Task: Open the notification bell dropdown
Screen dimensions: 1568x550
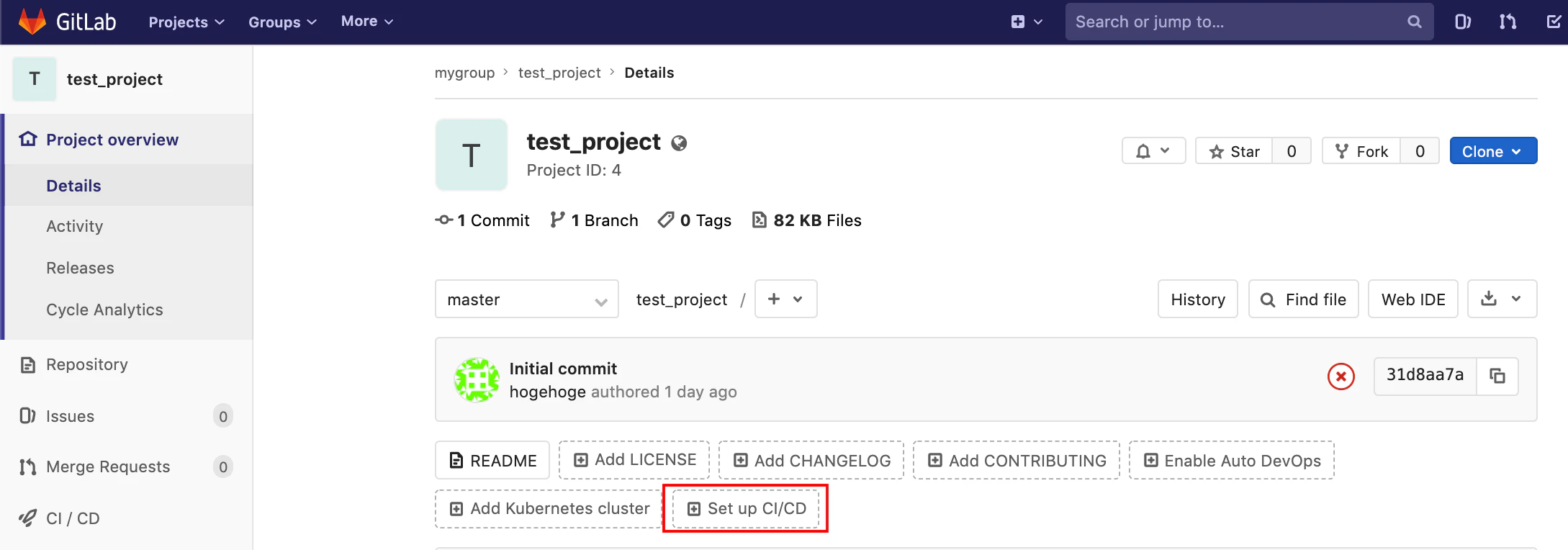Action: [1153, 151]
